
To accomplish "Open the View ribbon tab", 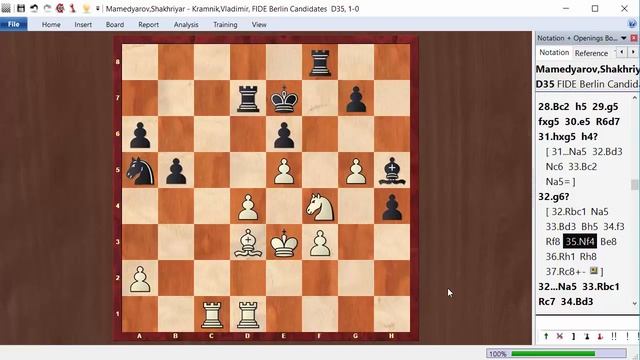I will [x=259, y=24].
